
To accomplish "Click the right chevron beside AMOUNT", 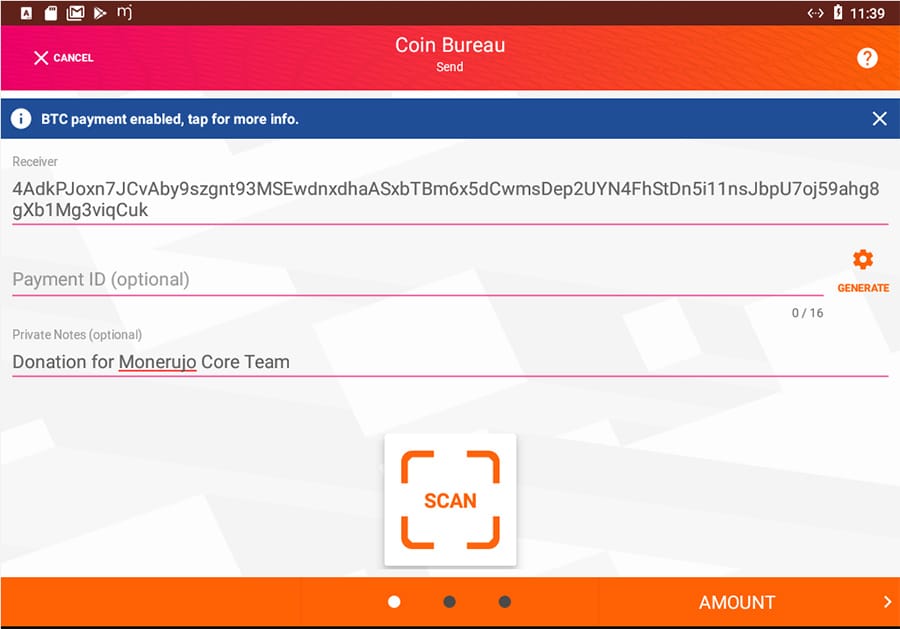I will pyautogui.click(x=886, y=602).
